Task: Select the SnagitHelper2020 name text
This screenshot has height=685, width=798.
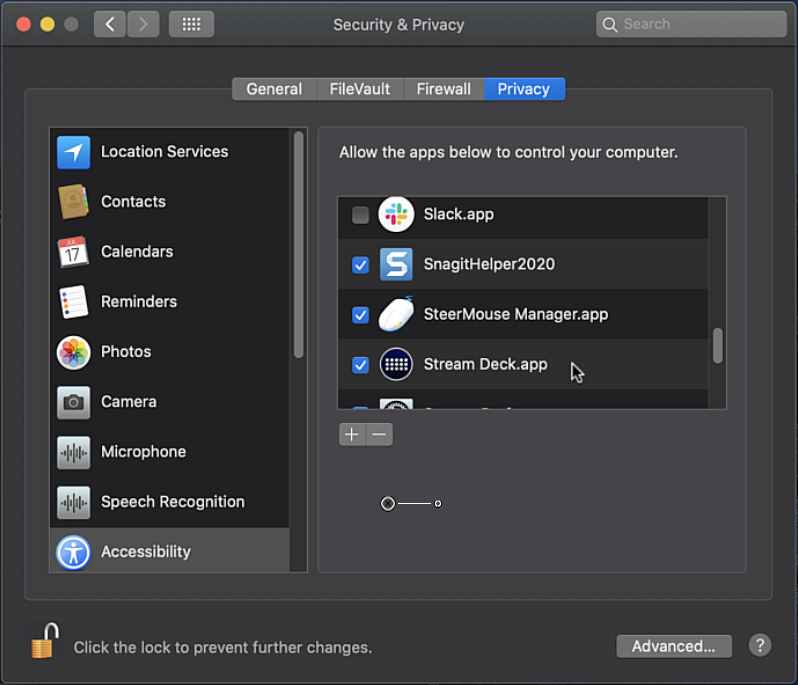Action: pyautogui.click(x=489, y=264)
